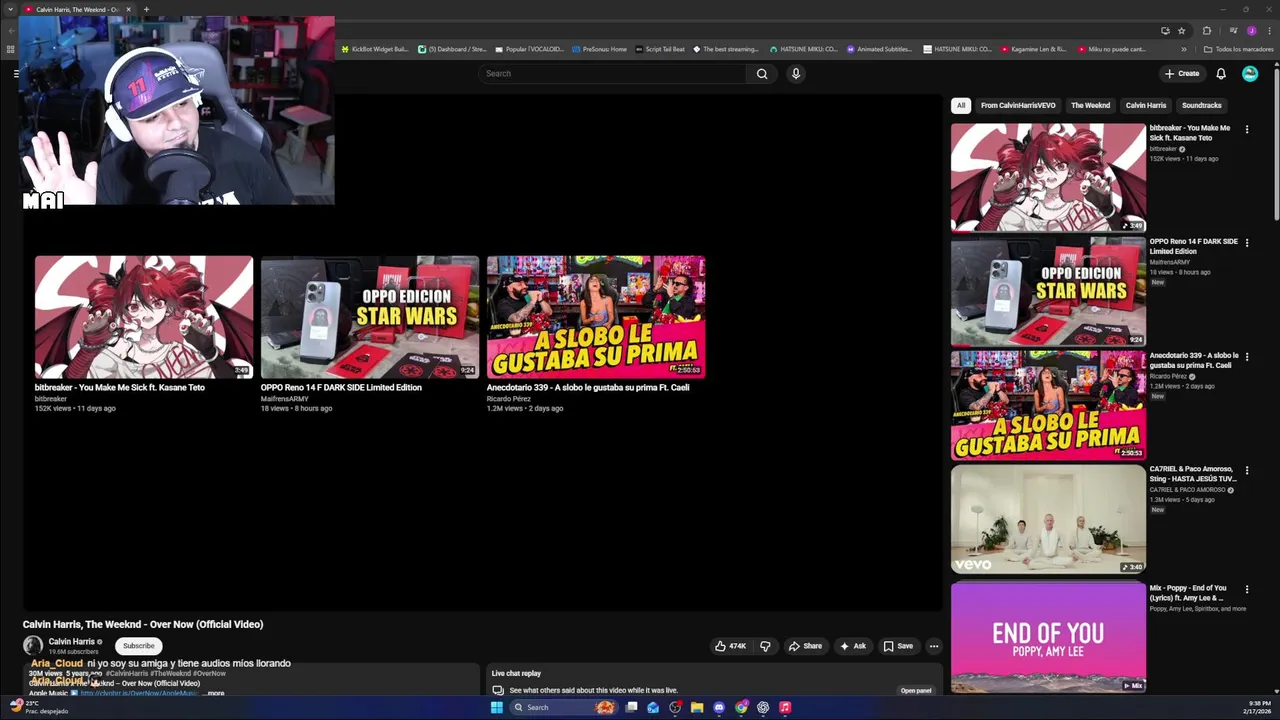Open Ricardo Pérez channel under end-screen video

click(509, 398)
